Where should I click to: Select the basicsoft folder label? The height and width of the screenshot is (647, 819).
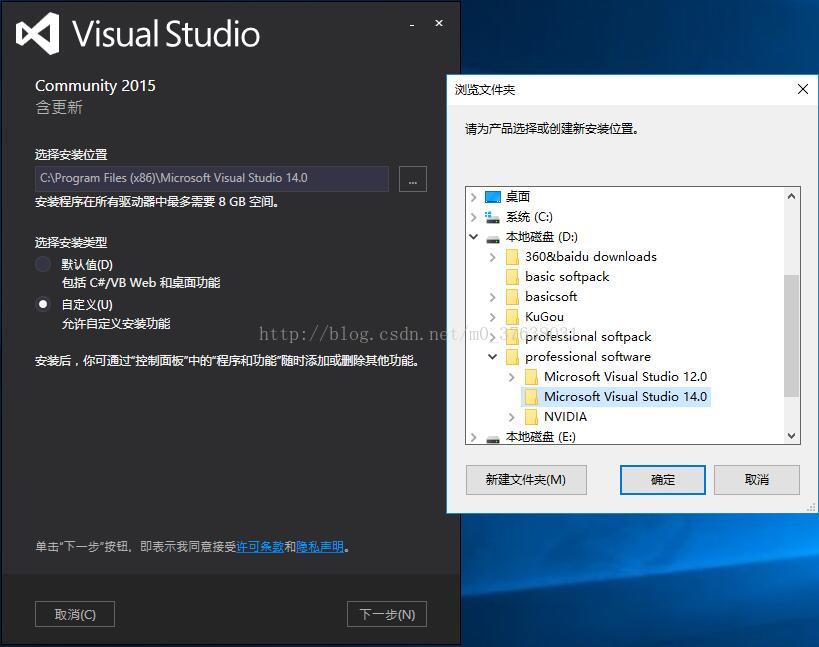pyautogui.click(x=551, y=297)
